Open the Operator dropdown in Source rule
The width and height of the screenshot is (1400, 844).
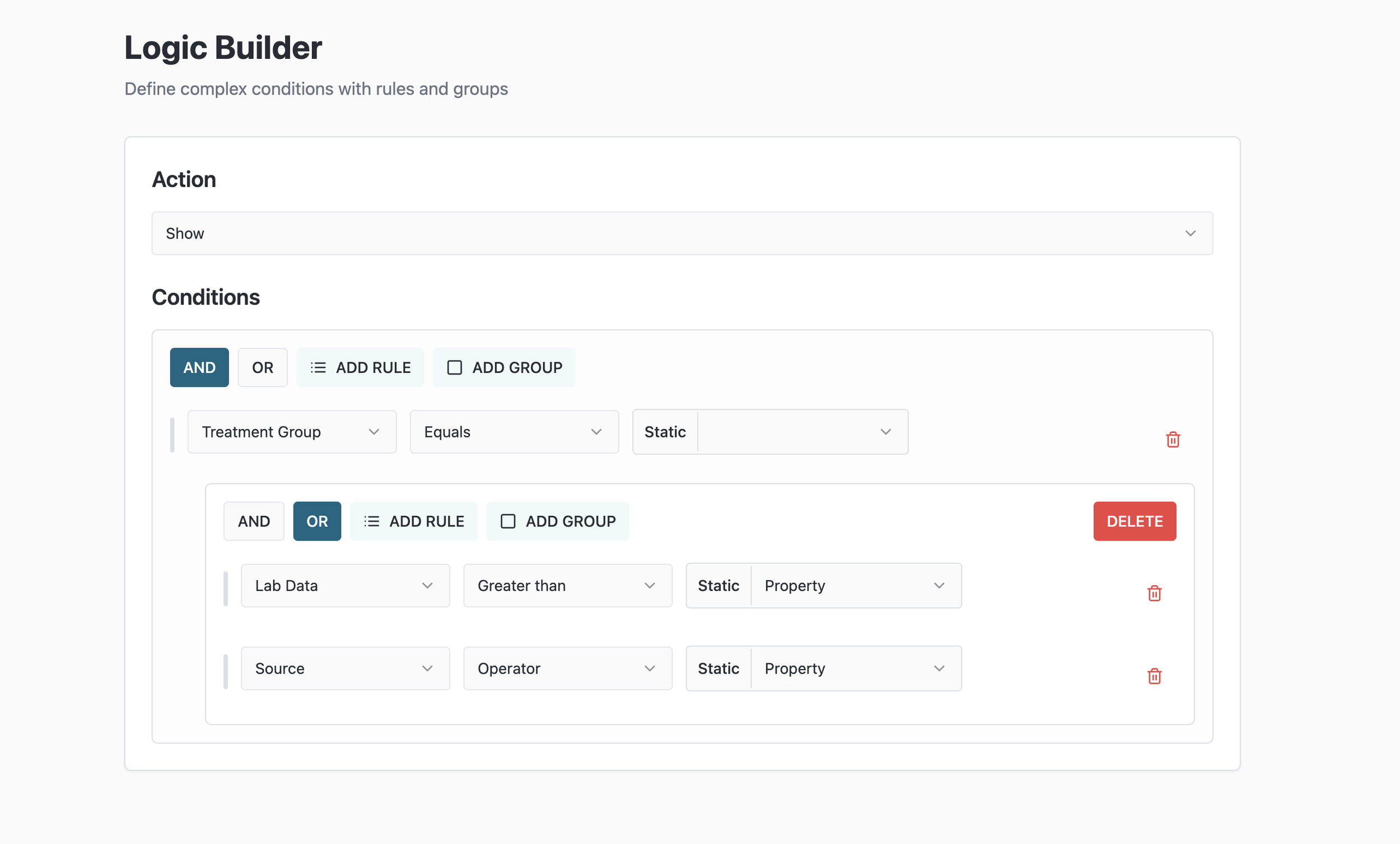point(567,668)
